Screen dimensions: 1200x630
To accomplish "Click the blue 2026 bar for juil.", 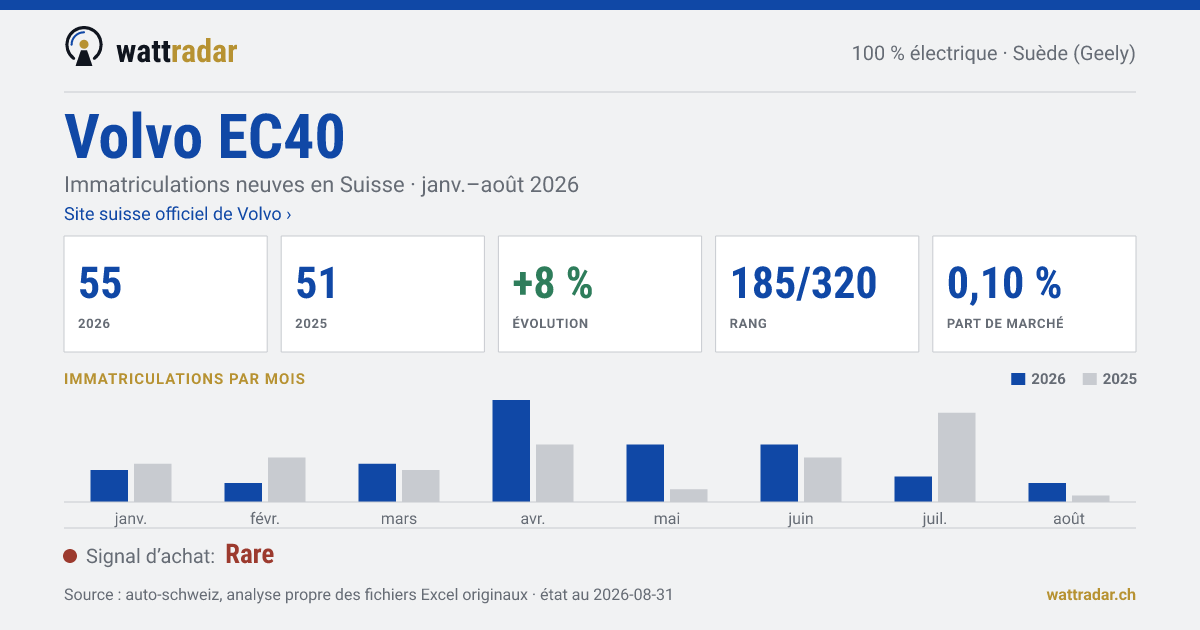I will click(x=913, y=489).
